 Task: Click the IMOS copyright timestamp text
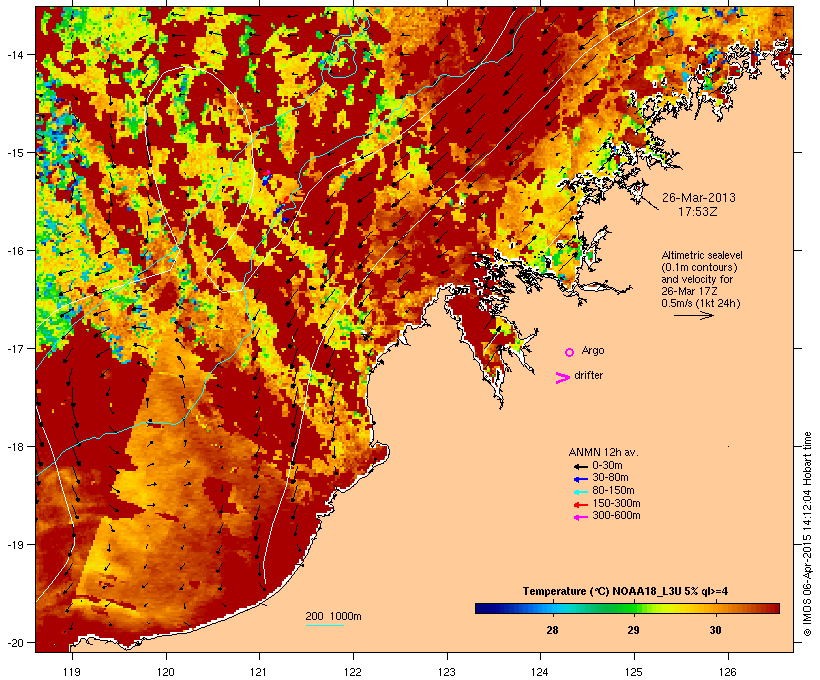click(x=807, y=534)
